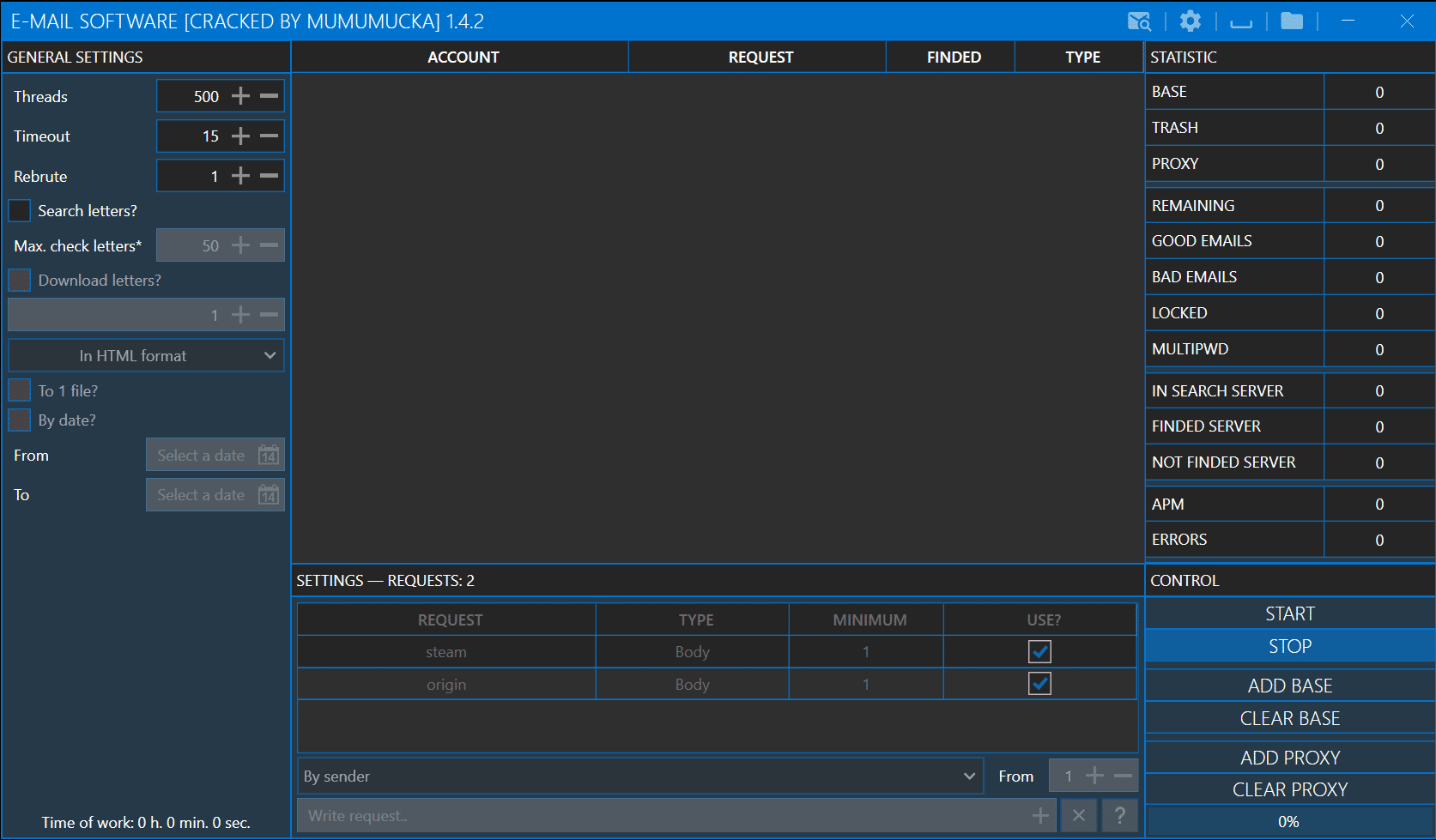This screenshot has width=1436, height=840.
Task: Uncheck the USE? box for steam
Action: coord(1039,652)
